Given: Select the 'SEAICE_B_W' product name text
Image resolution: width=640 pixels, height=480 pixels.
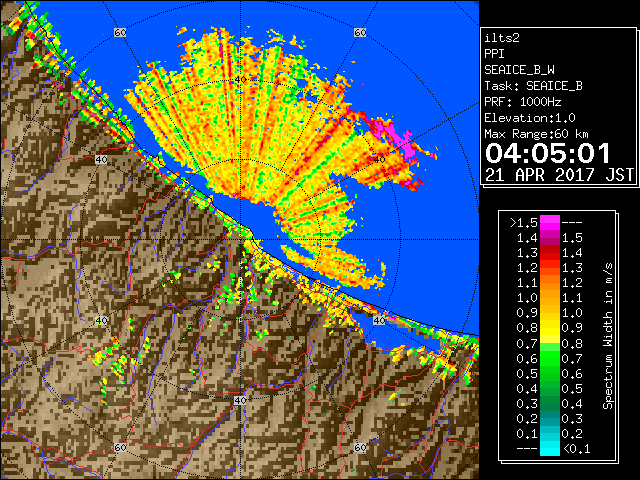Looking at the screenshot, I should tap(519, 70).
